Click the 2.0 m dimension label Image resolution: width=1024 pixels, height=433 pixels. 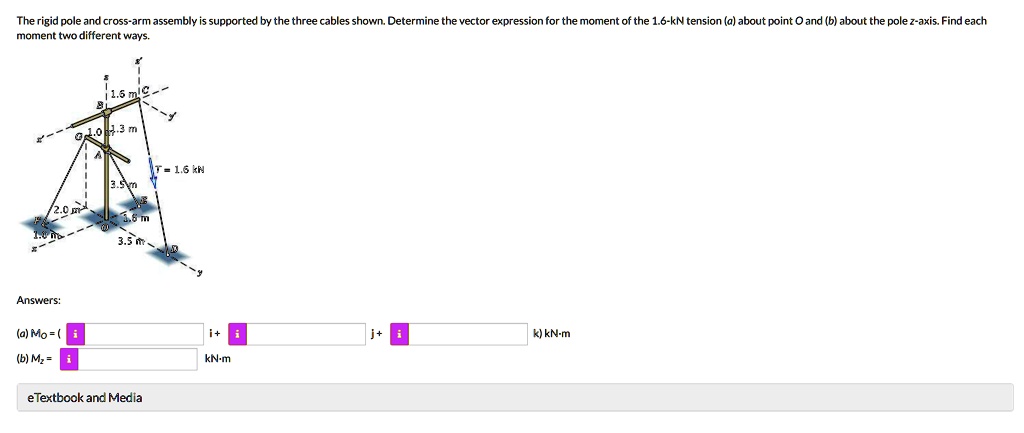[53, 210]
